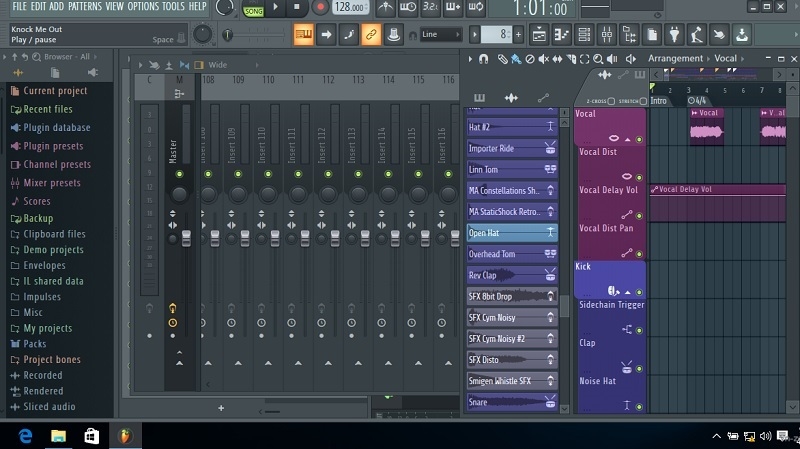Screen dimensions: 800x449
Task: Click the Tempo tapper icon
Action: click(x=697, y=35)
